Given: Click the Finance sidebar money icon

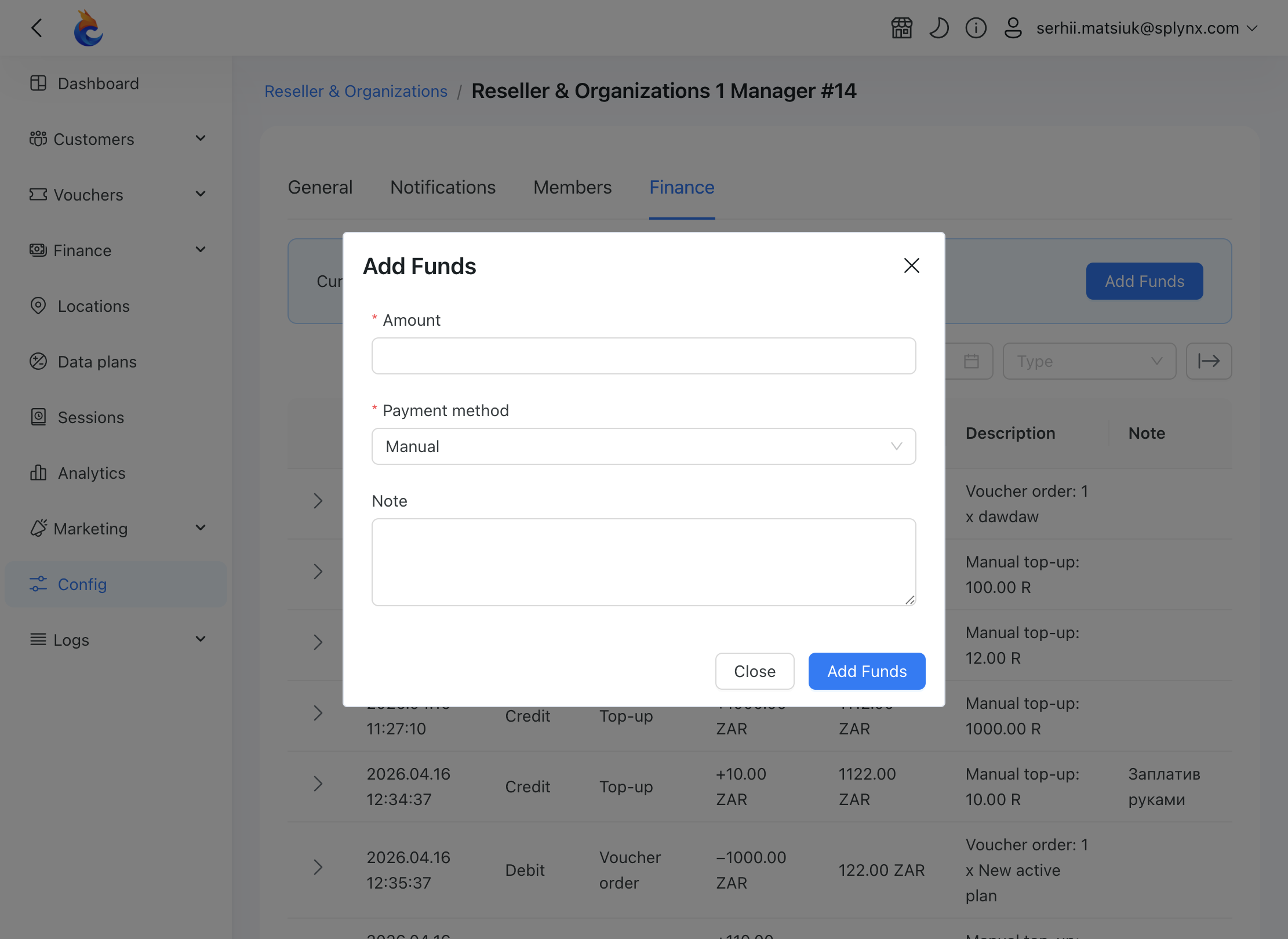Looking at the screenshot, I should click(x=38, y=250).
